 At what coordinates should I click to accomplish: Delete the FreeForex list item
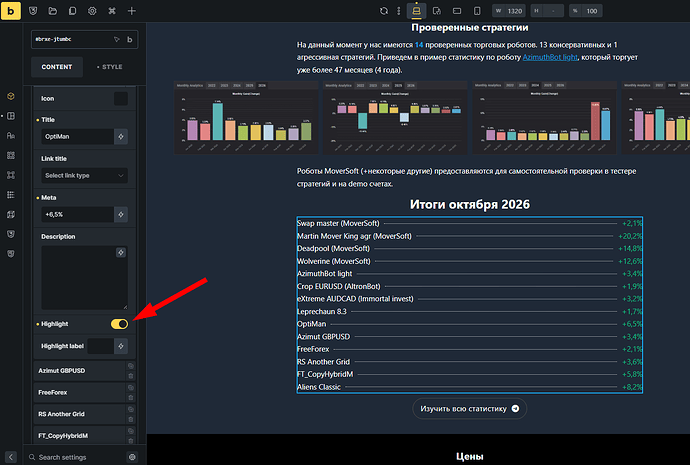131,397
